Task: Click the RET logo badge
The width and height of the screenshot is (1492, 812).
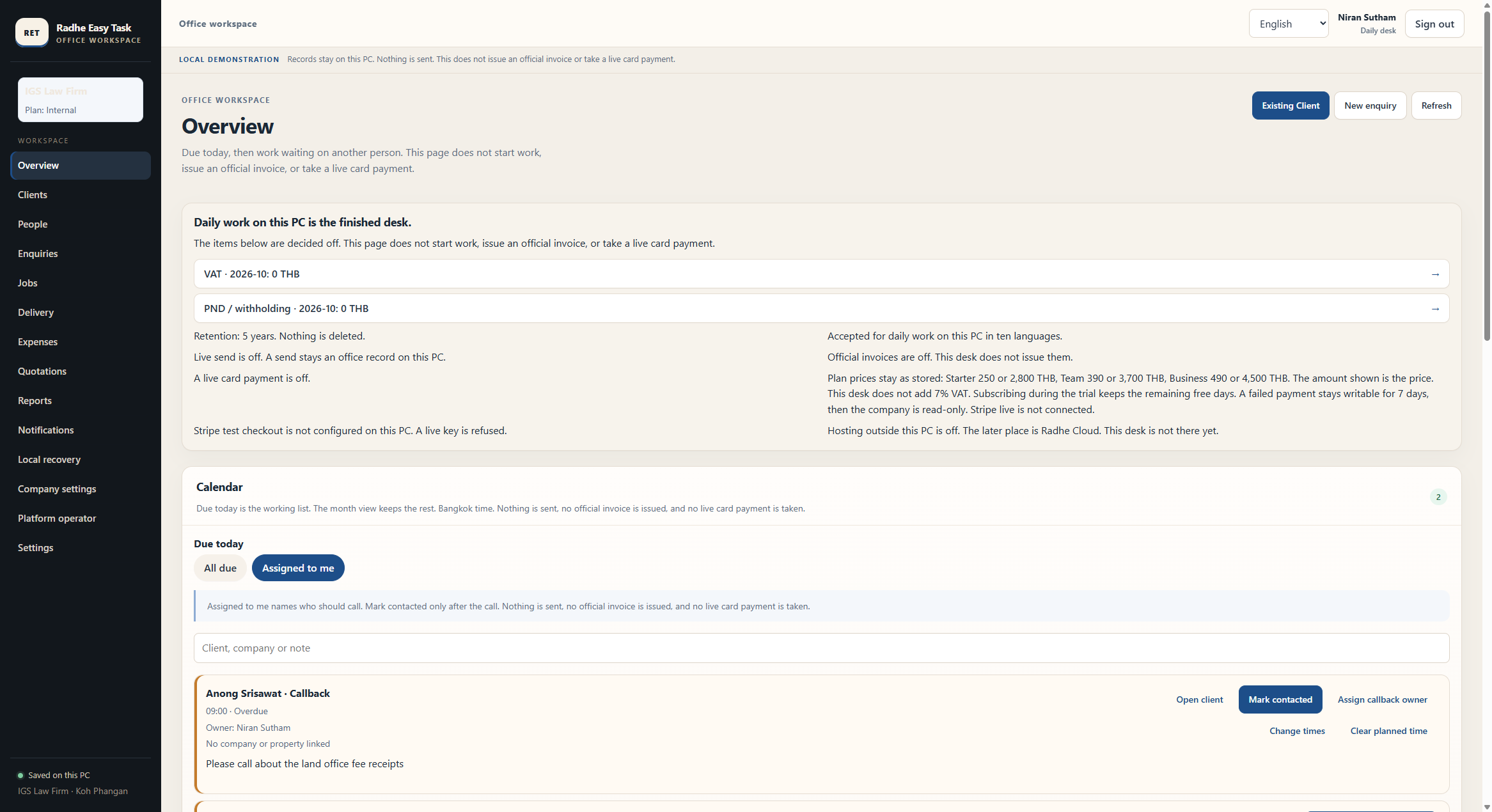Action: click(32, 33)
